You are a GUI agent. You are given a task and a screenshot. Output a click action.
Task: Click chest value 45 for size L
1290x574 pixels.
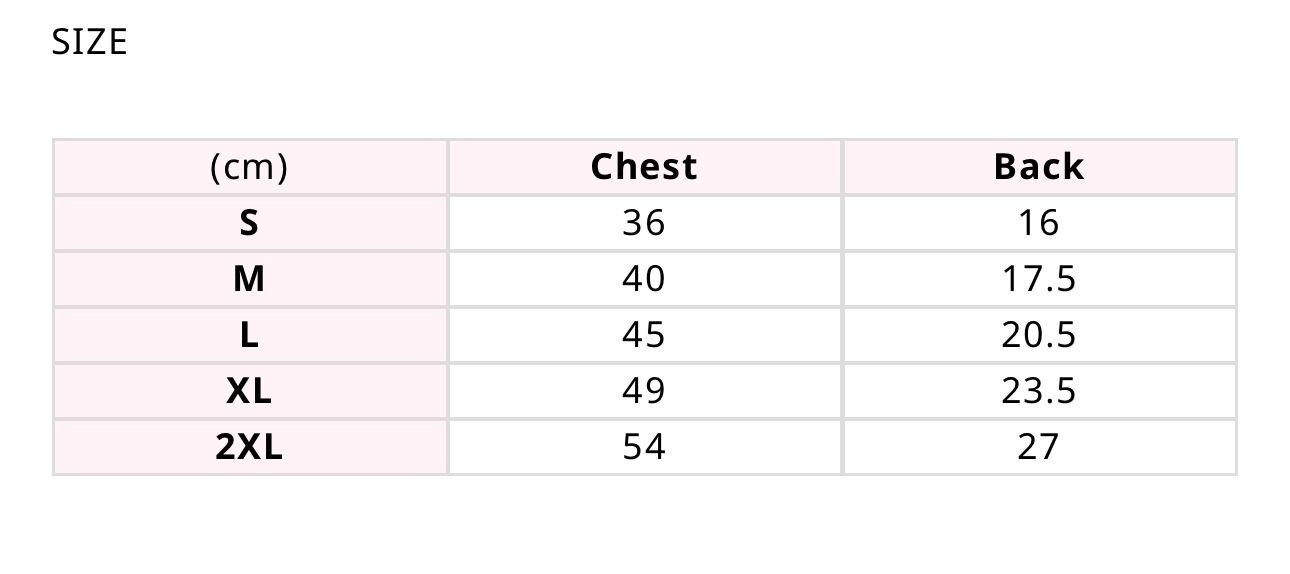pos(644,335)
